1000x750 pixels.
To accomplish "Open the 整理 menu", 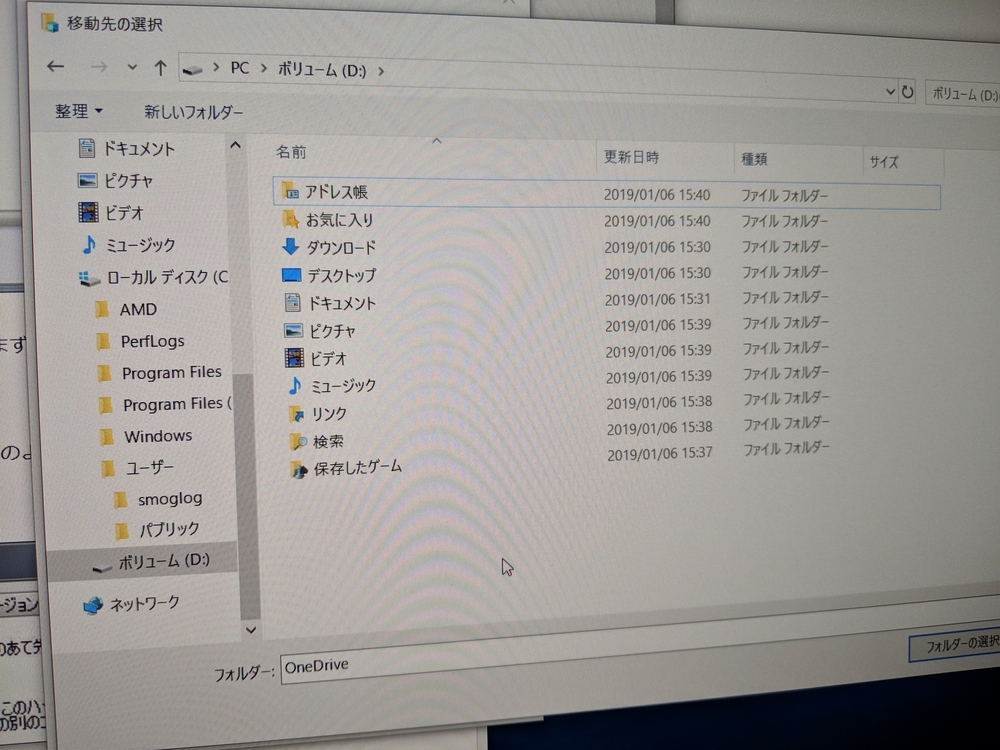I will pos(78,111).
